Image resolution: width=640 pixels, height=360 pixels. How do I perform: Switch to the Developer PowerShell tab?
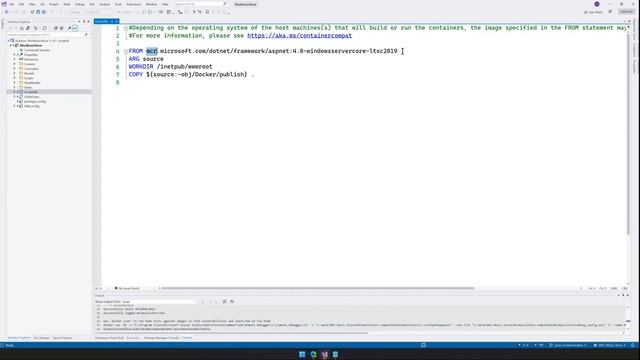109,338
